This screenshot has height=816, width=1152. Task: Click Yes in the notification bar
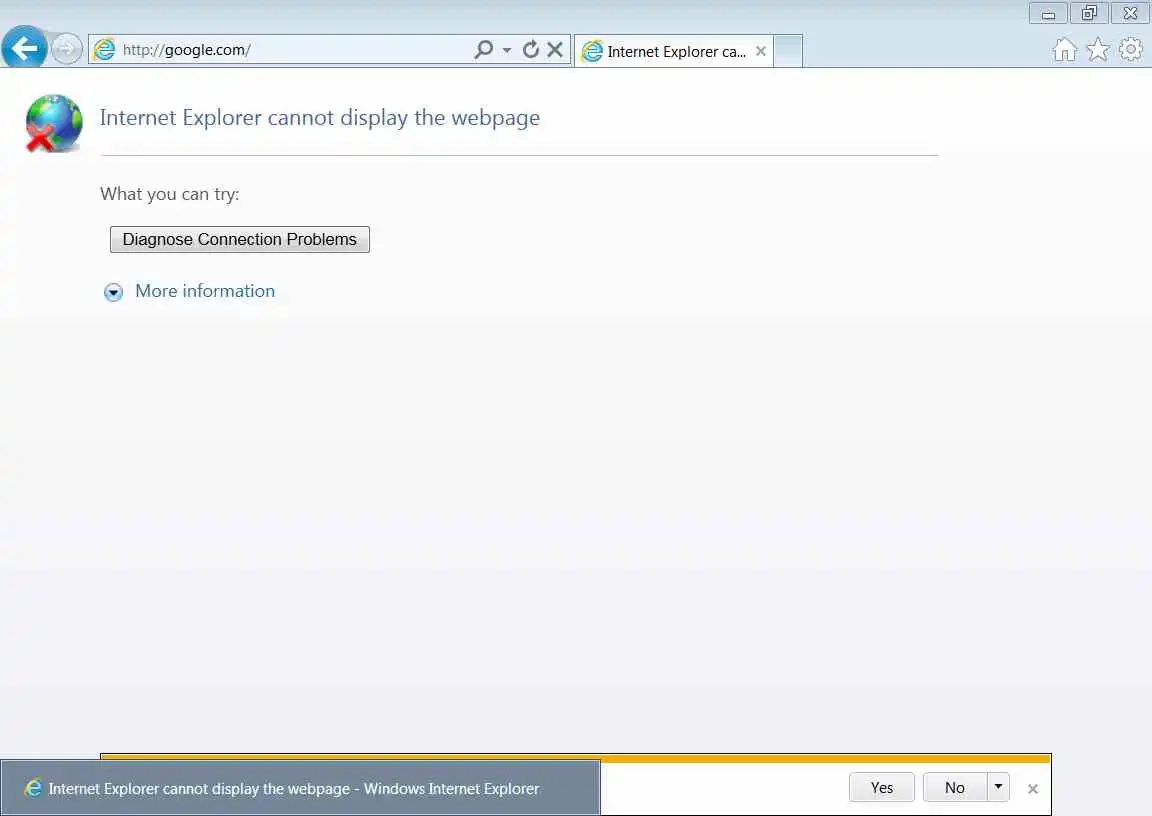[x=882, y=787]
